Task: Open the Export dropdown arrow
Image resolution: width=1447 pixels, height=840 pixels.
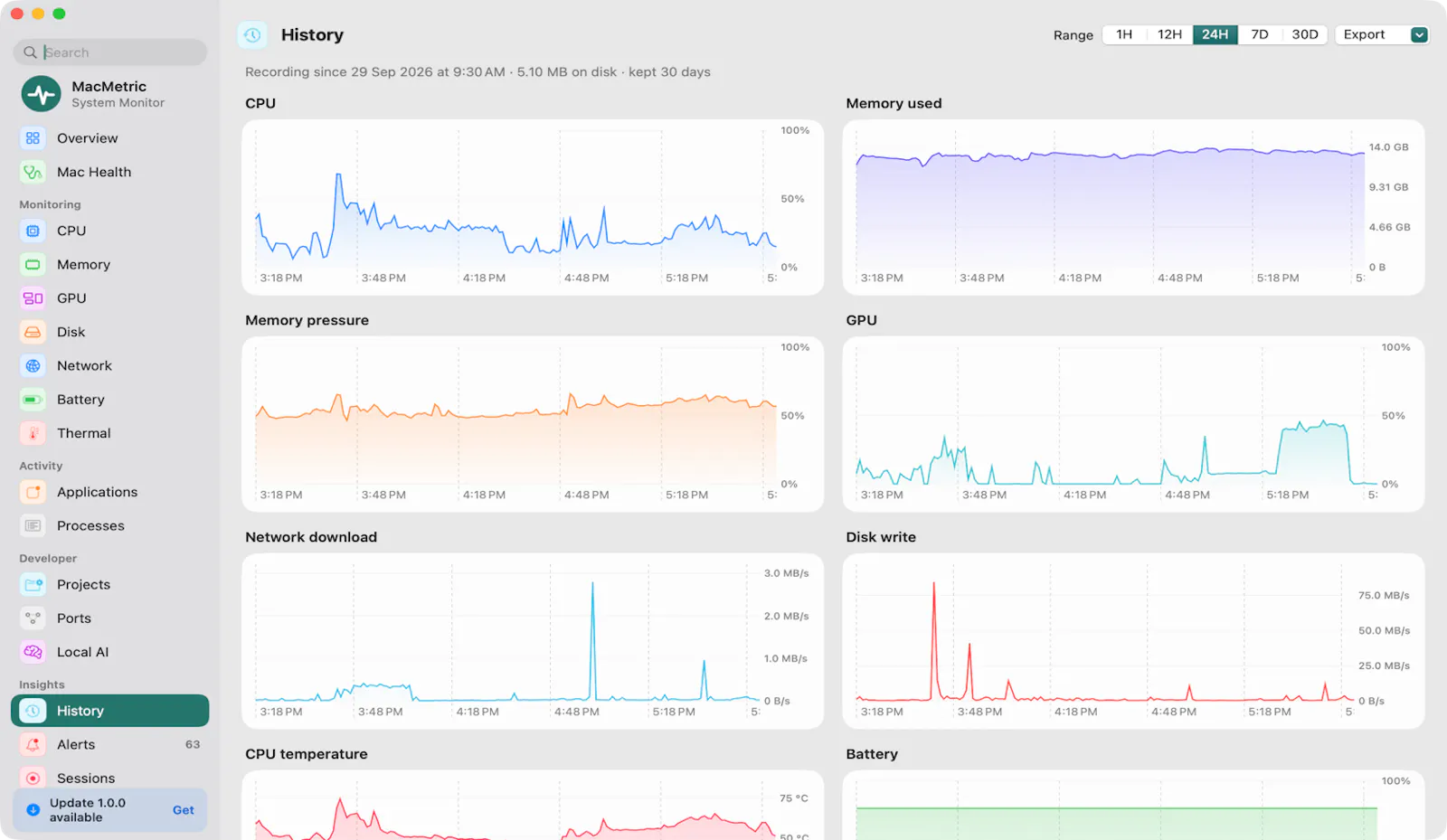Action: coord(1419,34)
